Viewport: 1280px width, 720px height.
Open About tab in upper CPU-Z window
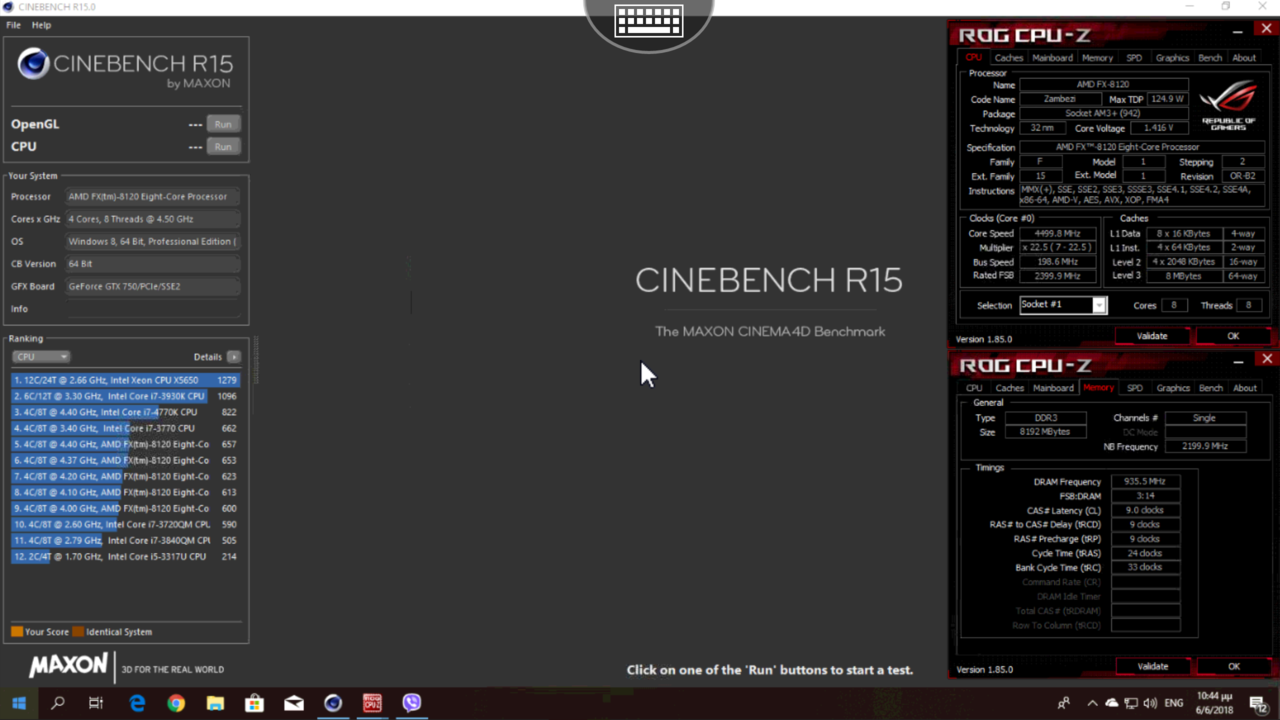point(1244,58)
